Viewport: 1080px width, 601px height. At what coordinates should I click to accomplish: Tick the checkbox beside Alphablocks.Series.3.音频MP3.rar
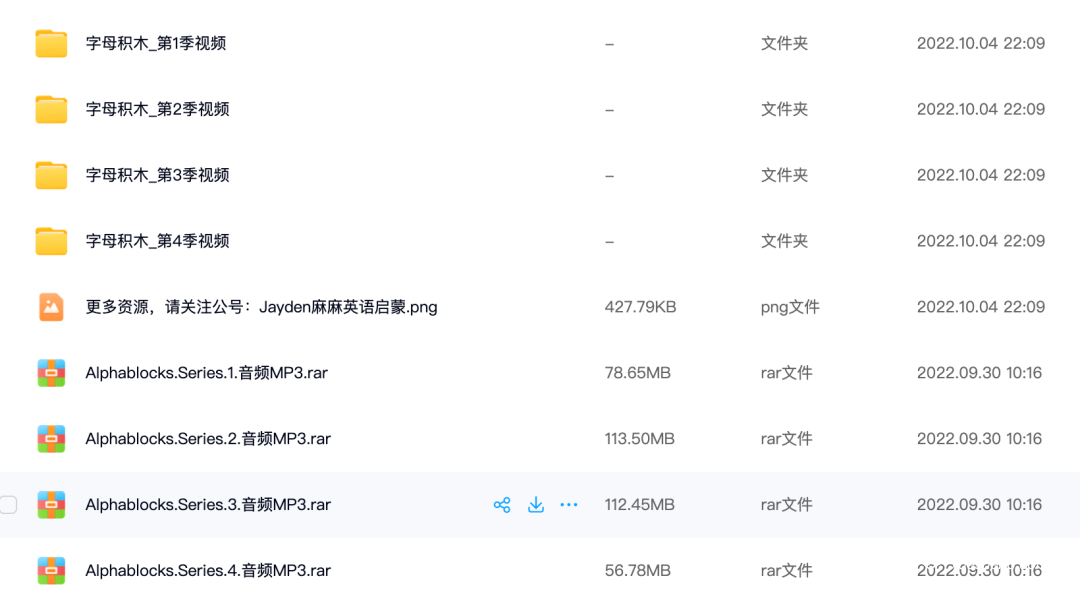[9, 505]
